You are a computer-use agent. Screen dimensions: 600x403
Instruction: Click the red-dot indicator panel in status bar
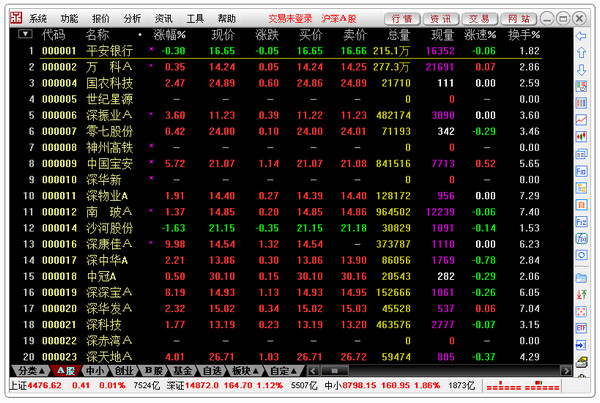pos(522,385)
